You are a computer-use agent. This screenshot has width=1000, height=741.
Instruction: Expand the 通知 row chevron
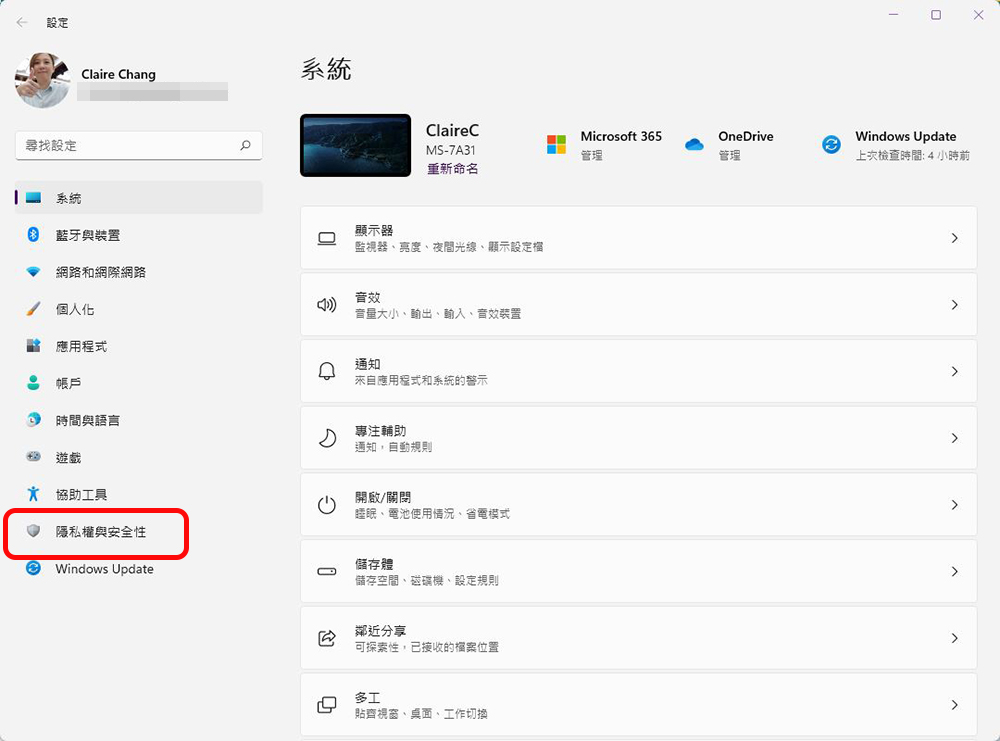click(954, 371)
